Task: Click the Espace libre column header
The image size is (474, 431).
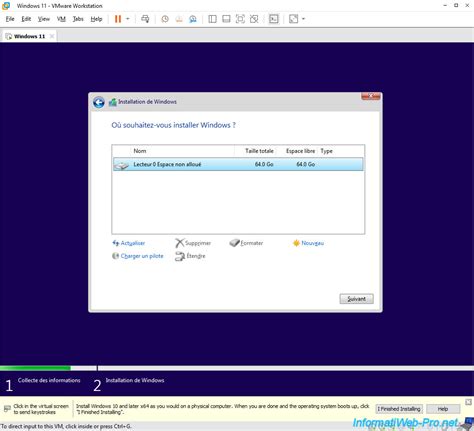Action: tap(300, 151)
